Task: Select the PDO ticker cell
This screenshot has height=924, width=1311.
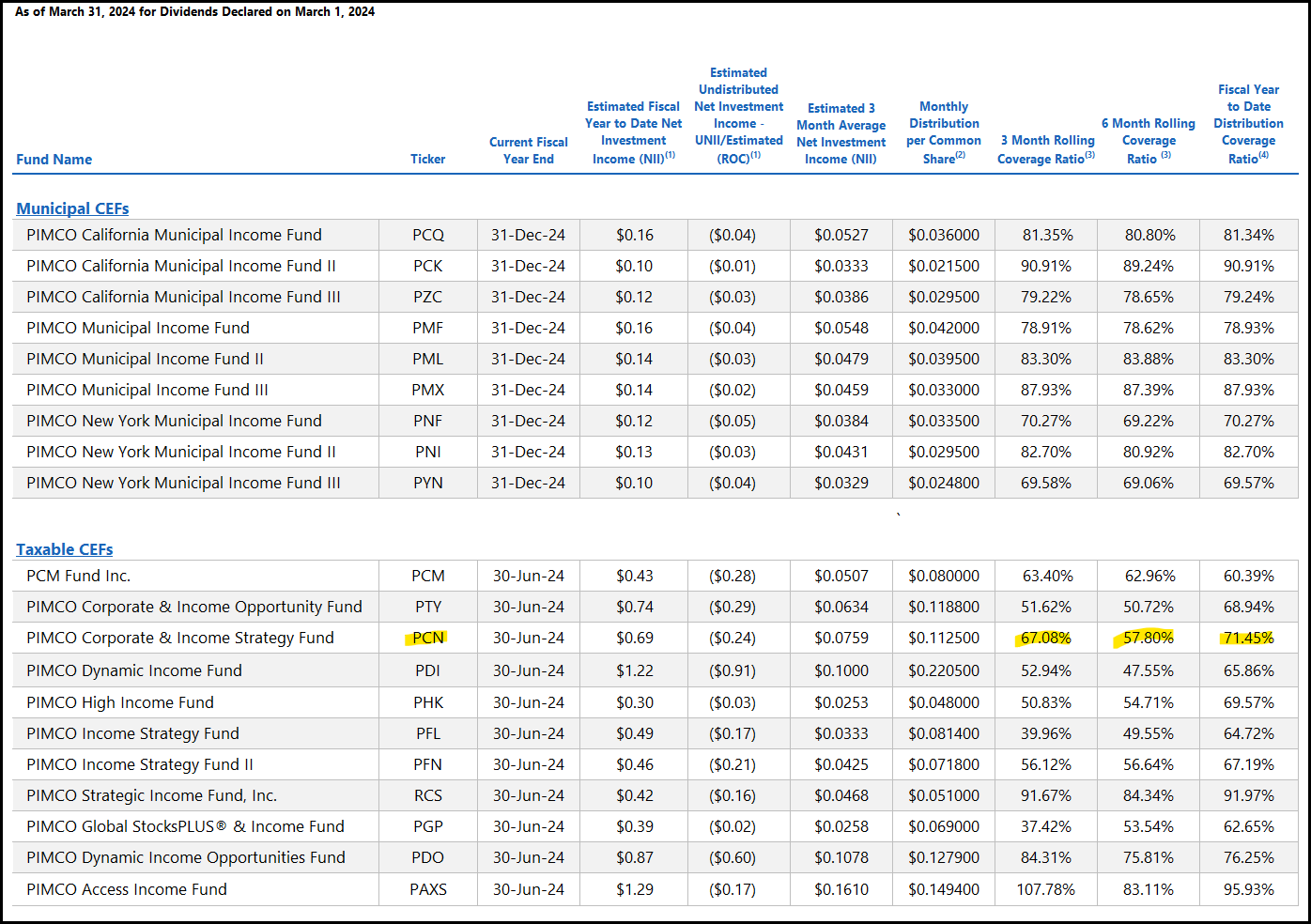Action: [x=428, y=857]
